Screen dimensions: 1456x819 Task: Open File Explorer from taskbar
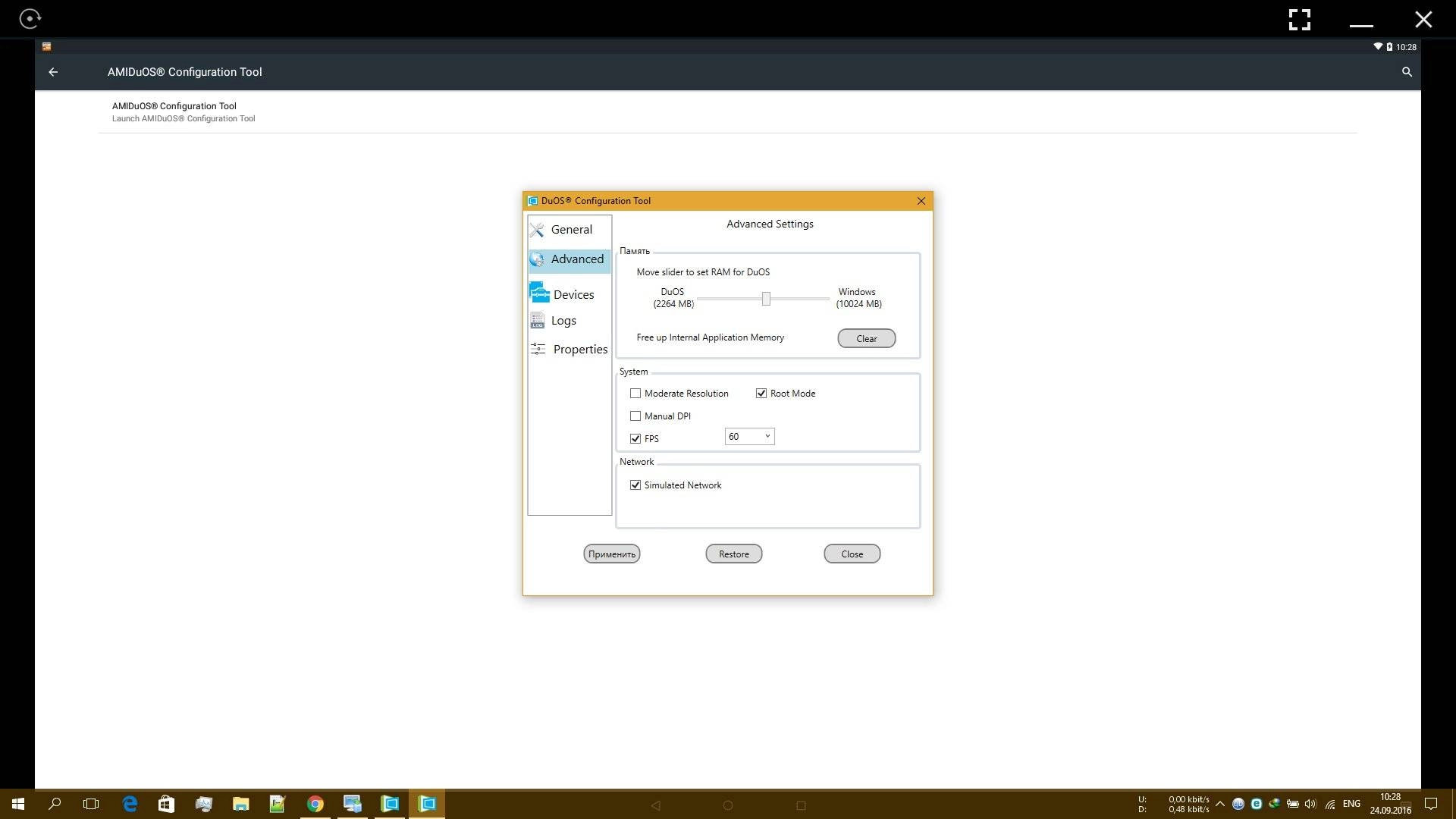tap(240, 804)
